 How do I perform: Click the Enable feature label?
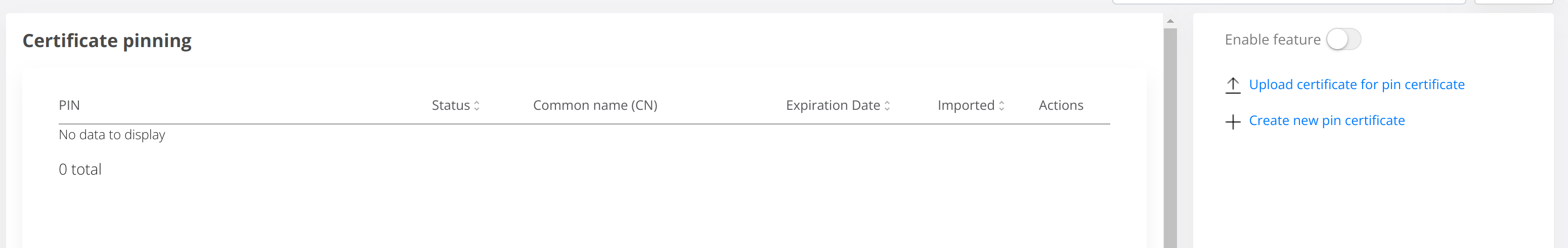[x=1272, y=39]
